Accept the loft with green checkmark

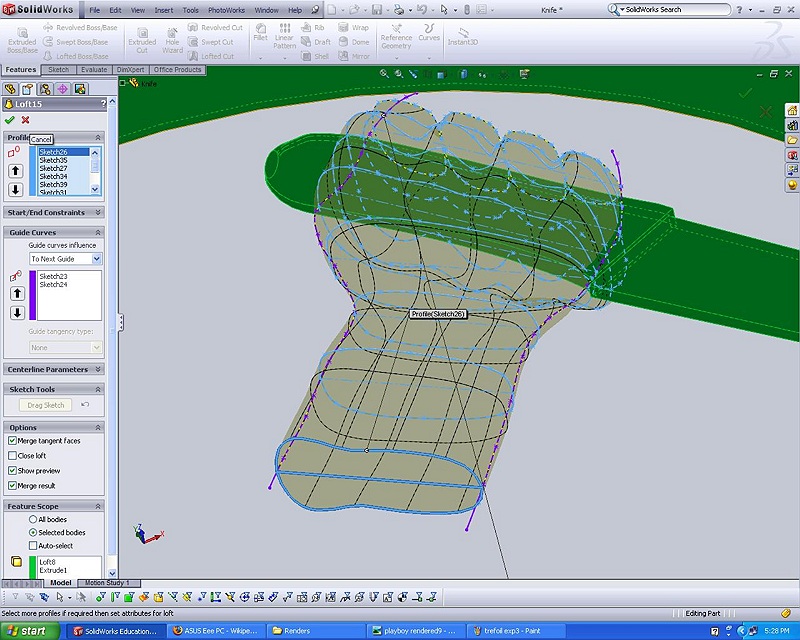10,120
